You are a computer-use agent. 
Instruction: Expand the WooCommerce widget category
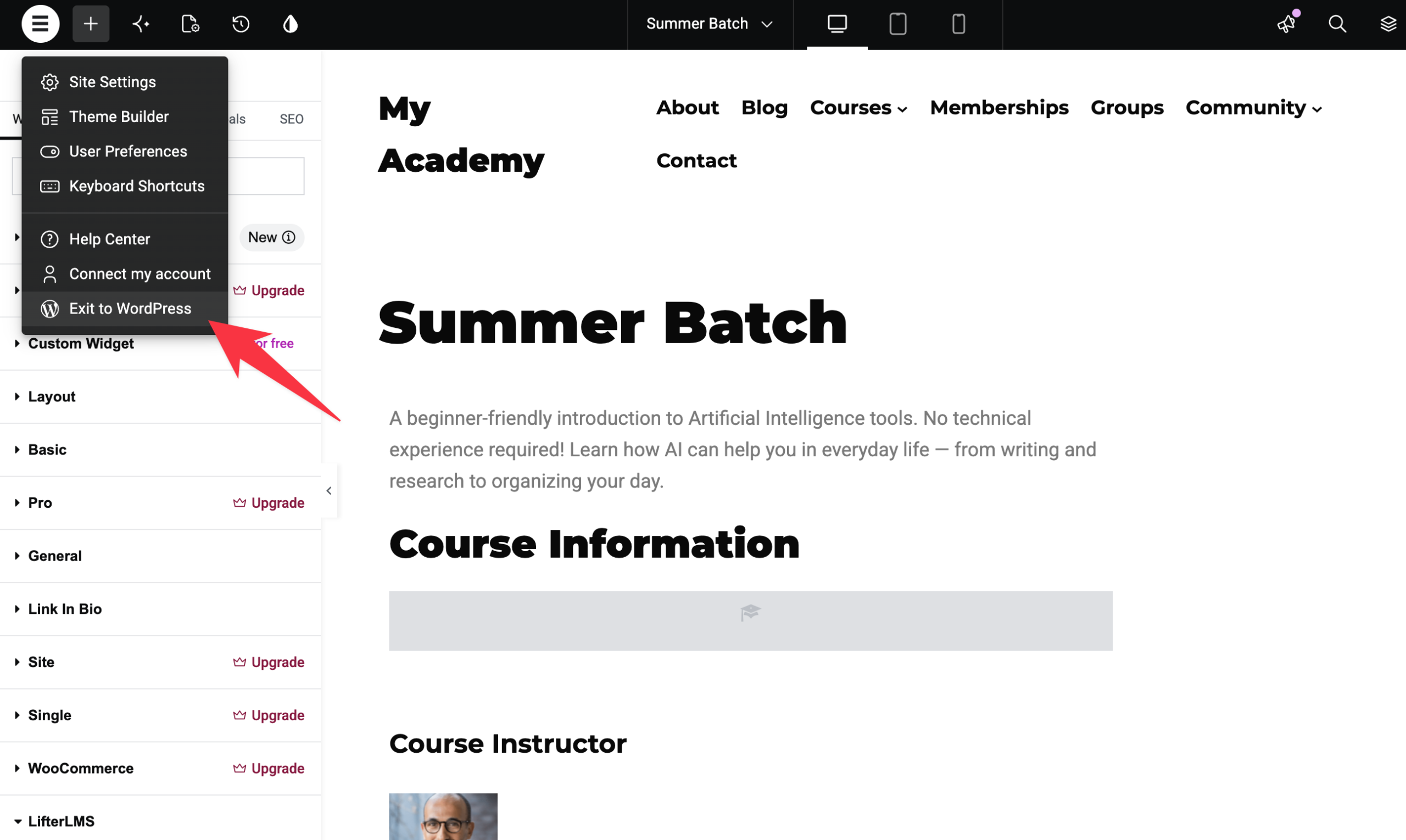pos(81,769)
